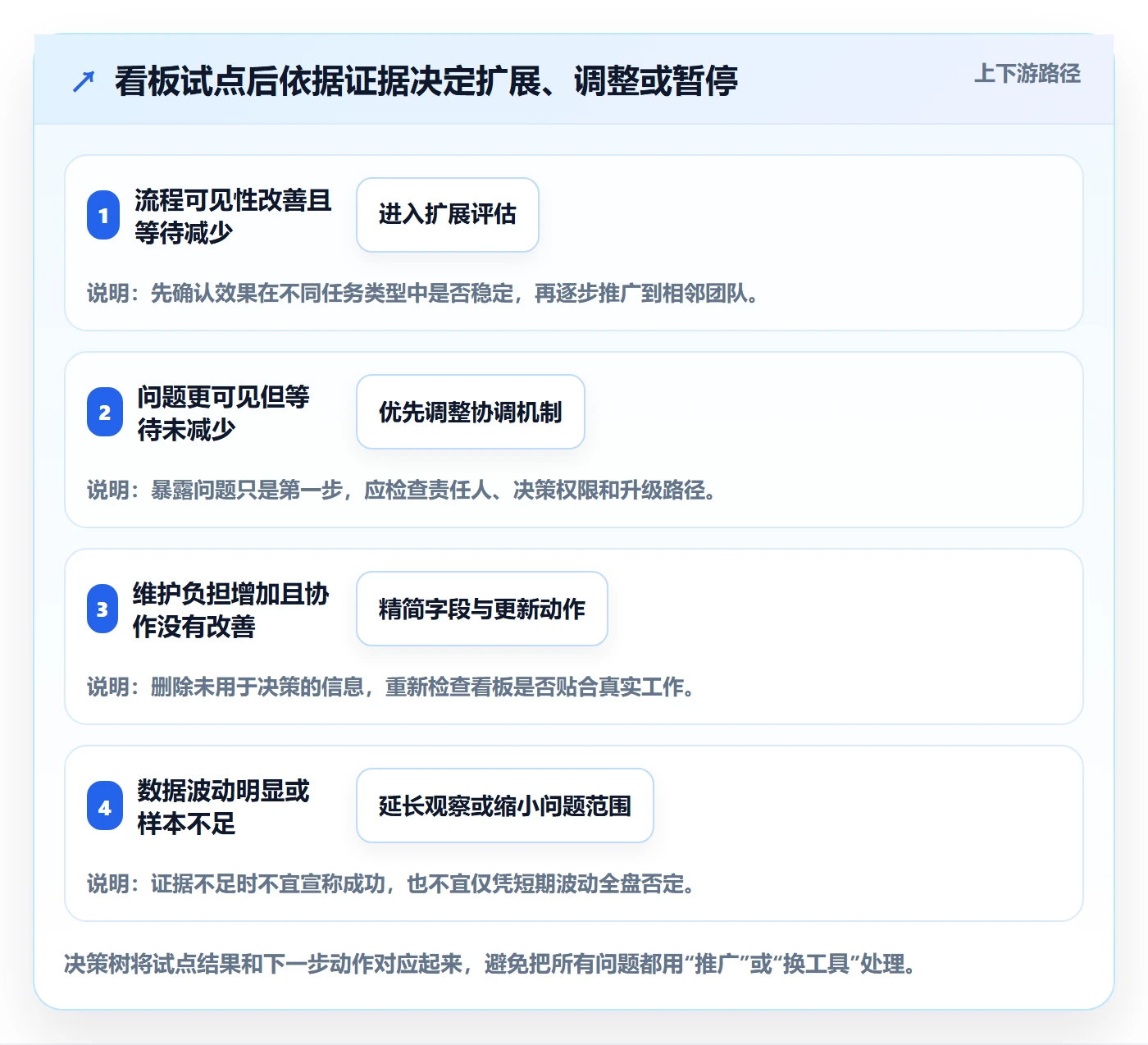The image size is (1148, 1045).
Task: Click the note starting with 说明：暴露问题只是第一步
Action: (402, 490)
